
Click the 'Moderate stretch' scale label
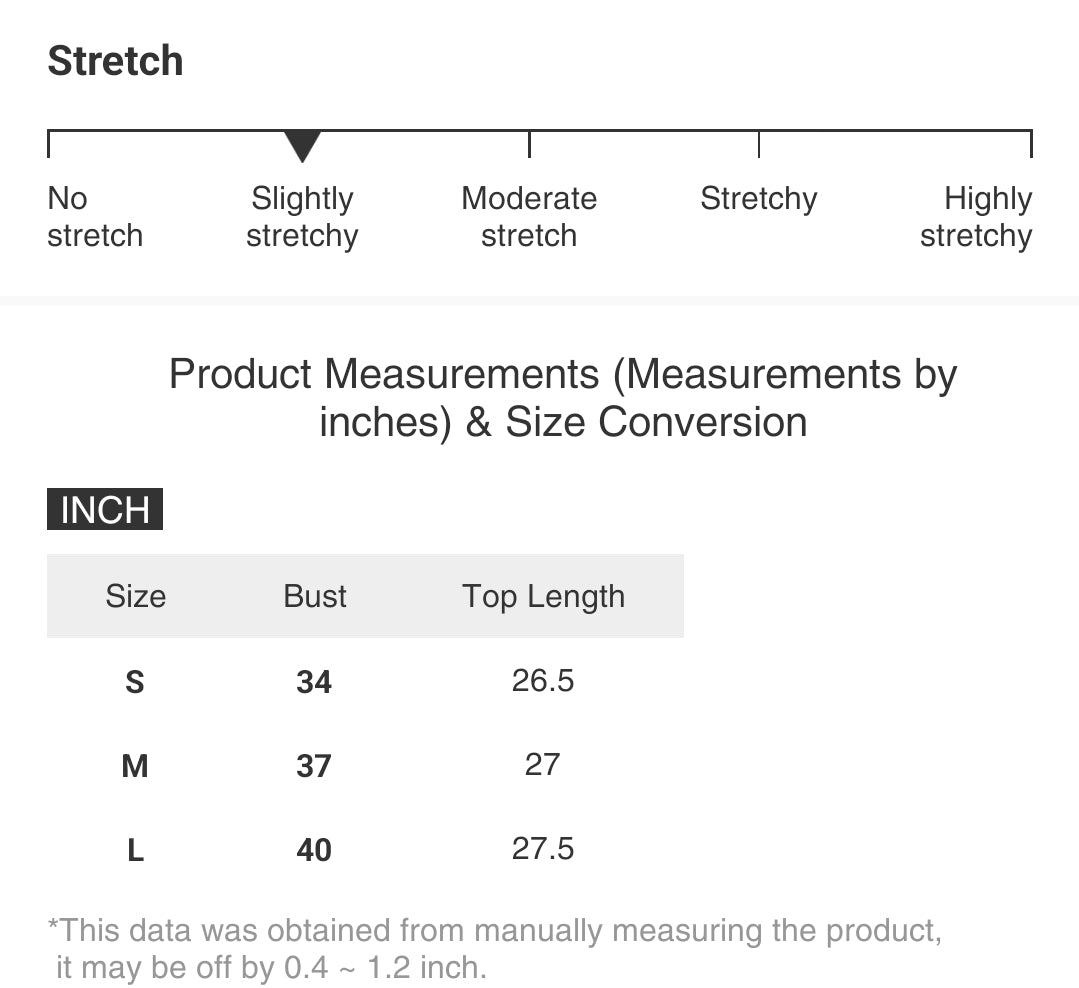coord(529,217)
